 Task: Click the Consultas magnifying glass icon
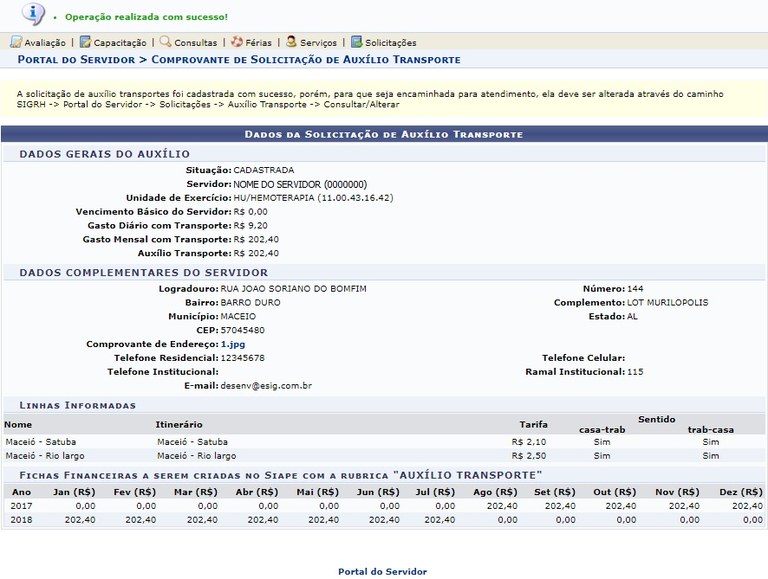point(165,42)
